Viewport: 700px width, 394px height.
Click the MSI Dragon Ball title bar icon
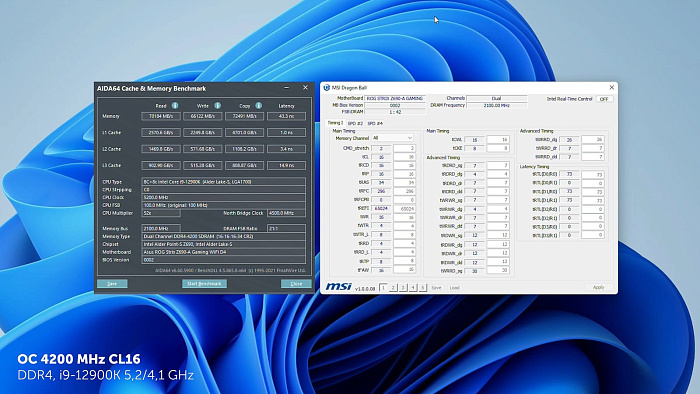coord(326,87)
